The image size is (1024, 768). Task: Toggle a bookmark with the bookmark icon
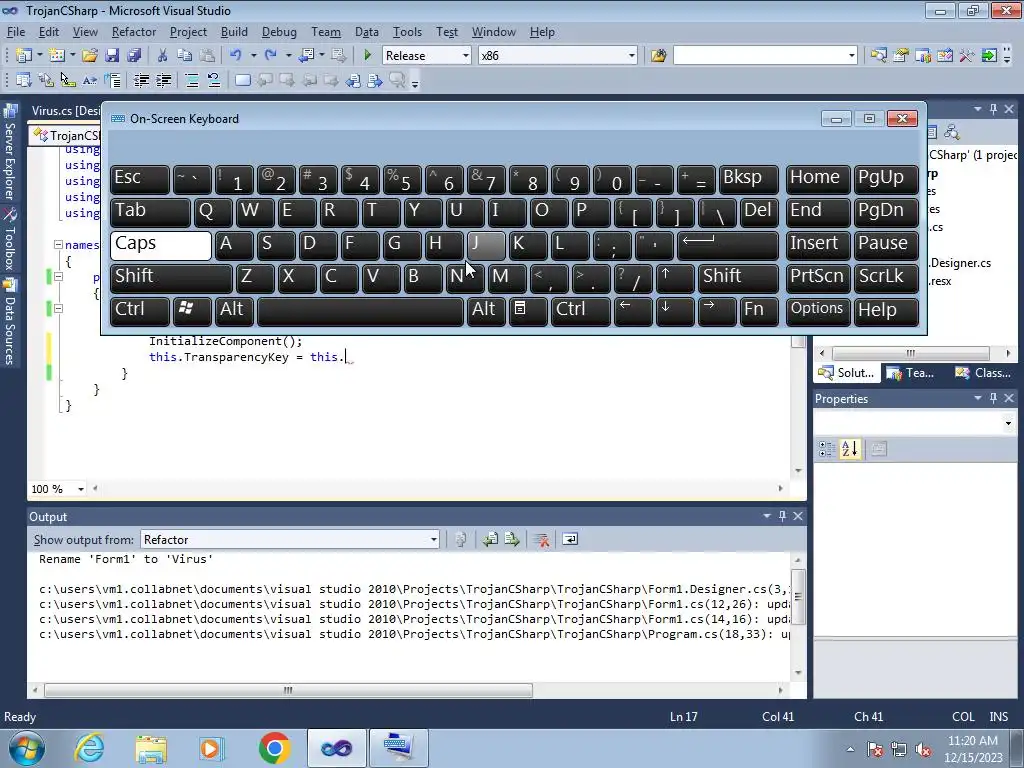pos(242,80)
